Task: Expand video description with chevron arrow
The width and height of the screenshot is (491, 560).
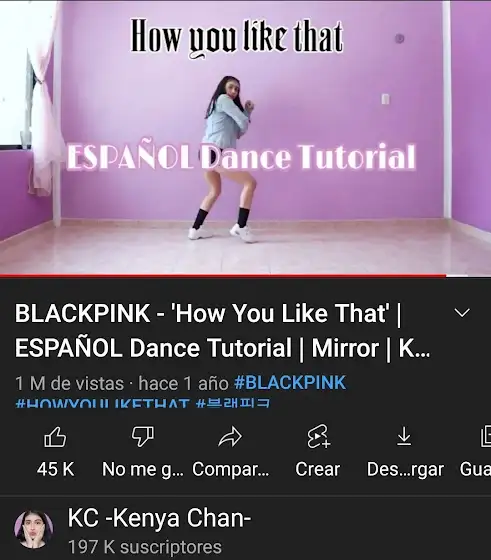Action: click(462, 313)
